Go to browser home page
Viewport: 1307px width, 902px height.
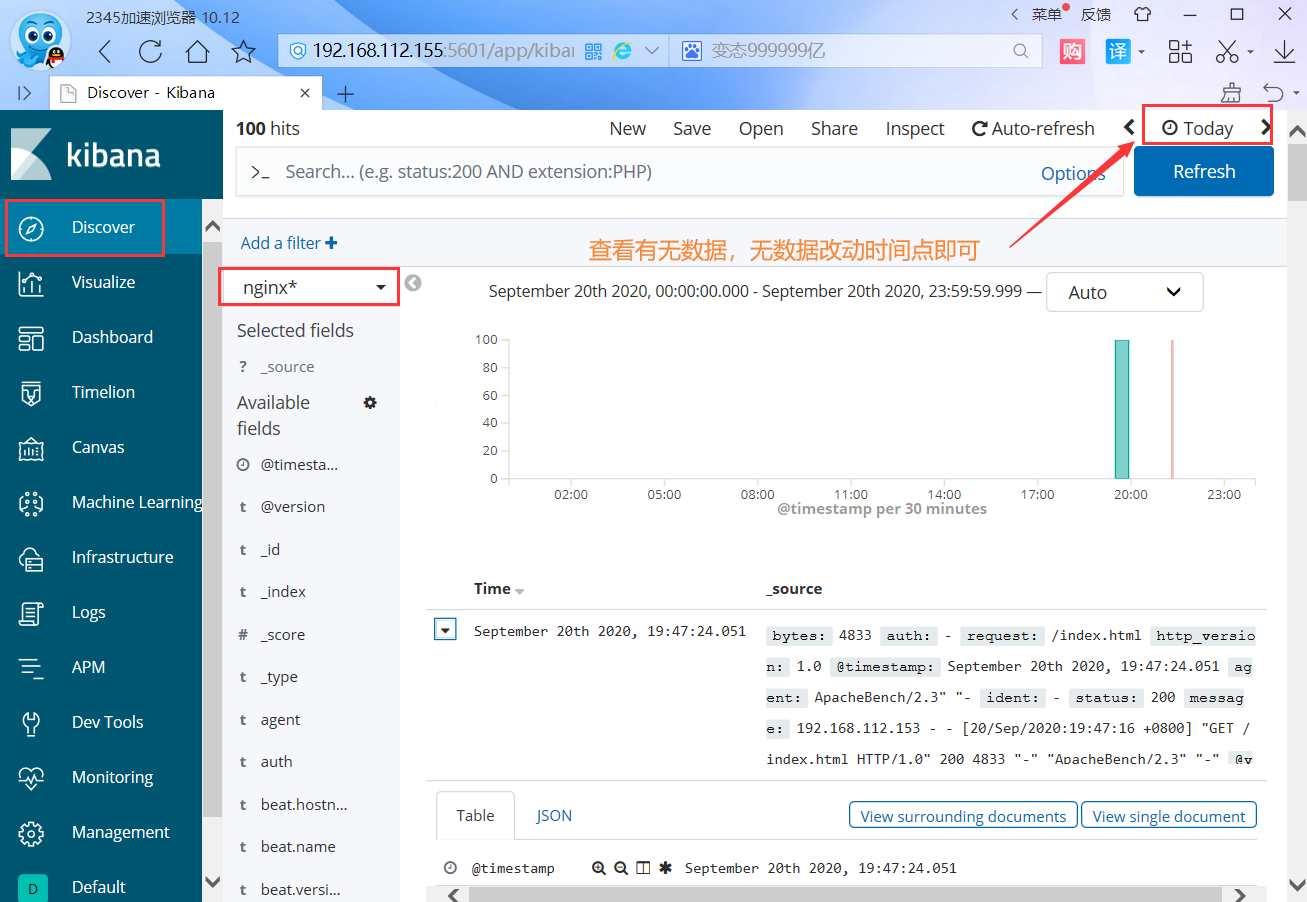click(x=198, y=51)
